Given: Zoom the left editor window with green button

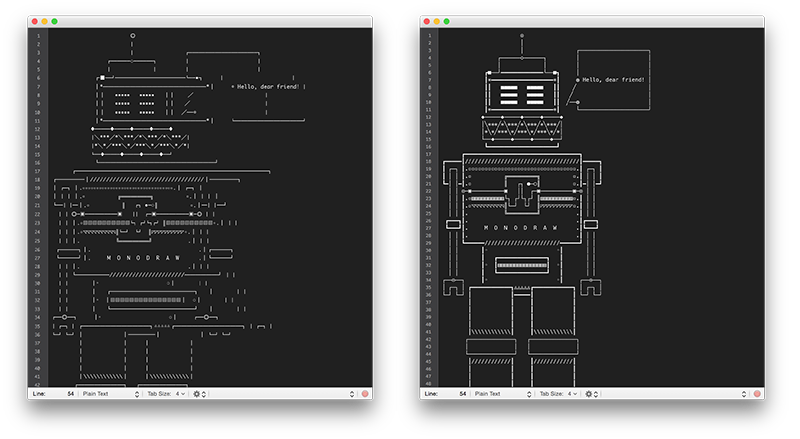Looking at the screenshot, I should pos(54,21).
